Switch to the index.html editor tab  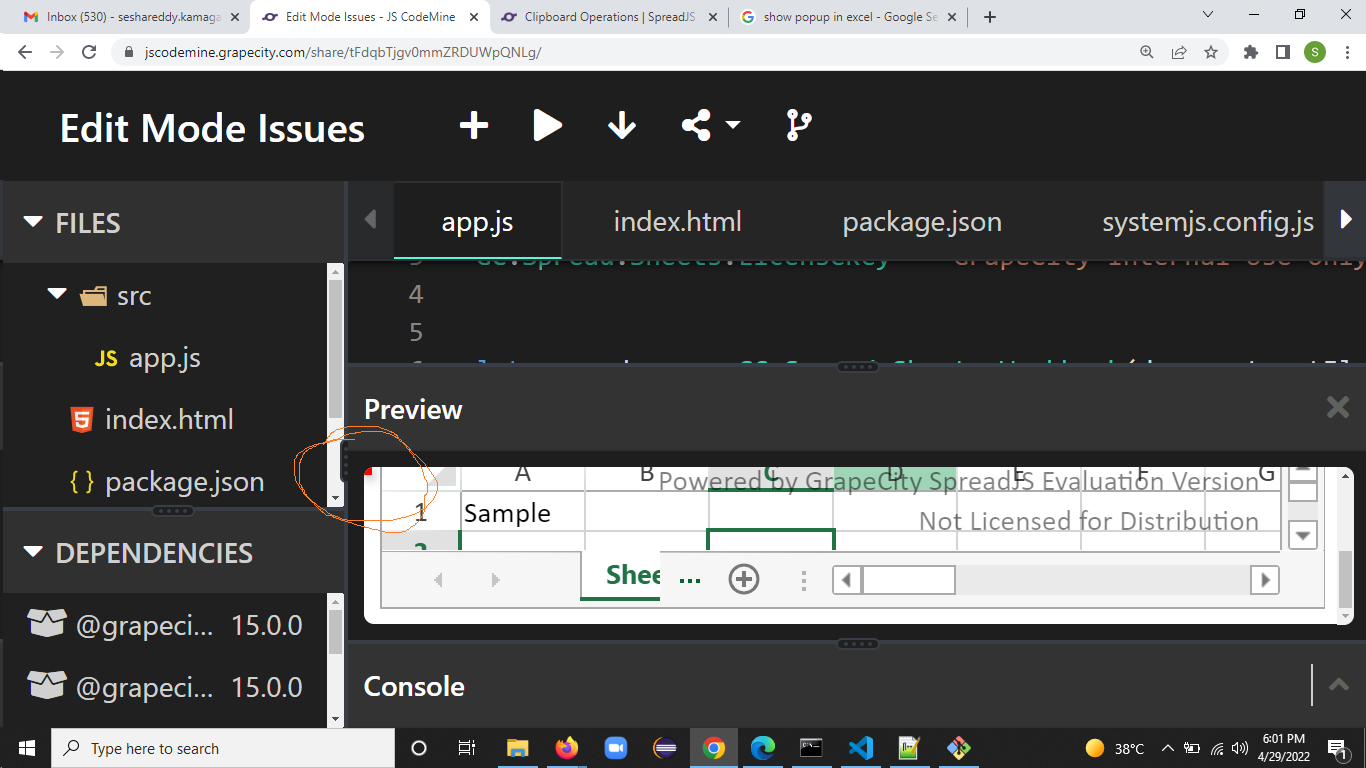point(677,221)
